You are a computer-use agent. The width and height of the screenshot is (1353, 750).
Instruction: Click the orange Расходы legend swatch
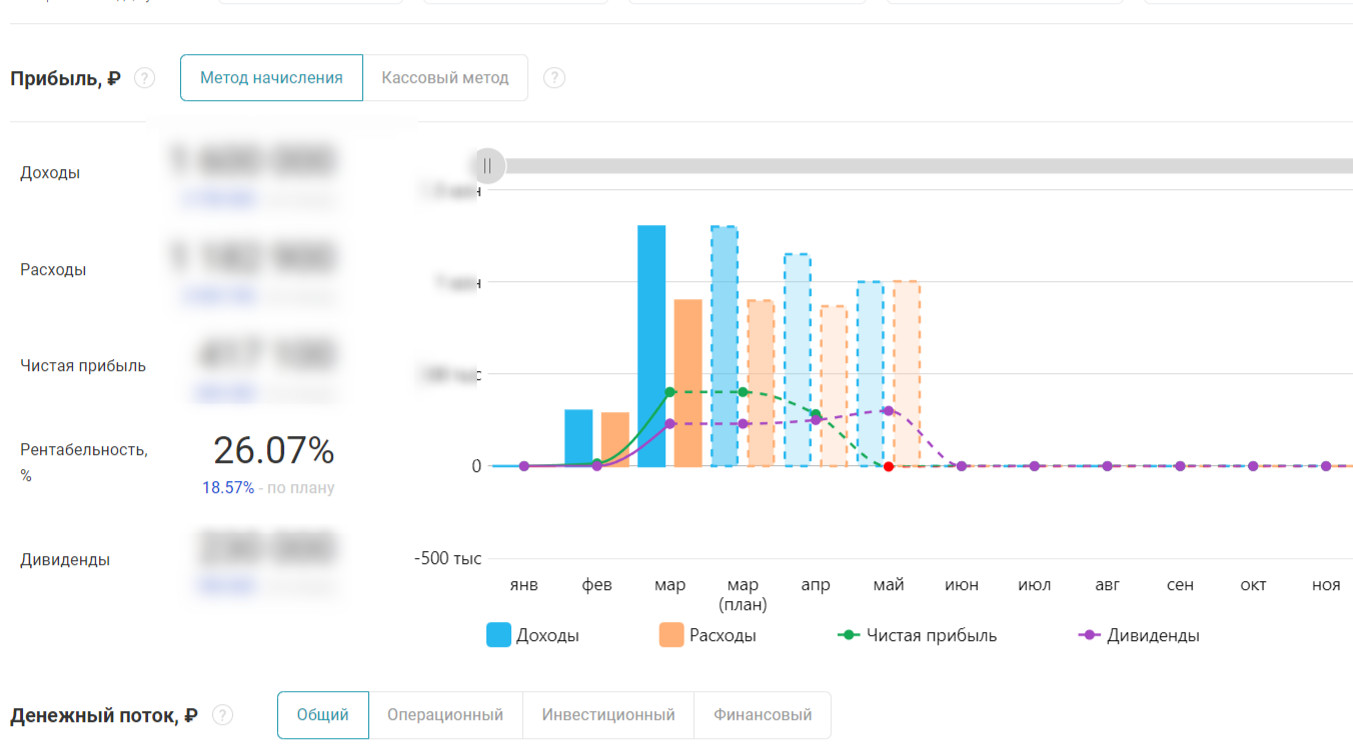(x=672, y=635)
